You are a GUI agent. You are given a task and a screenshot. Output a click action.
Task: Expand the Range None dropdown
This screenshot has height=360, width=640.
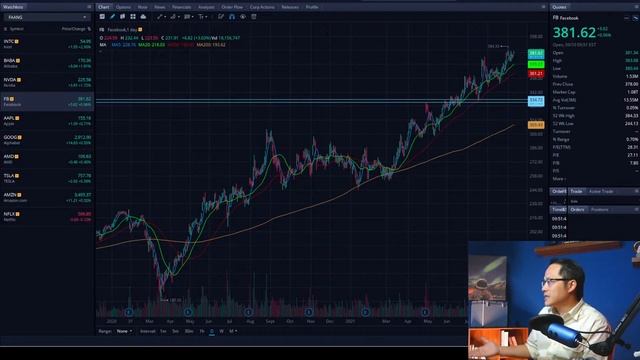pyautogui.click(x=124, y=331)
